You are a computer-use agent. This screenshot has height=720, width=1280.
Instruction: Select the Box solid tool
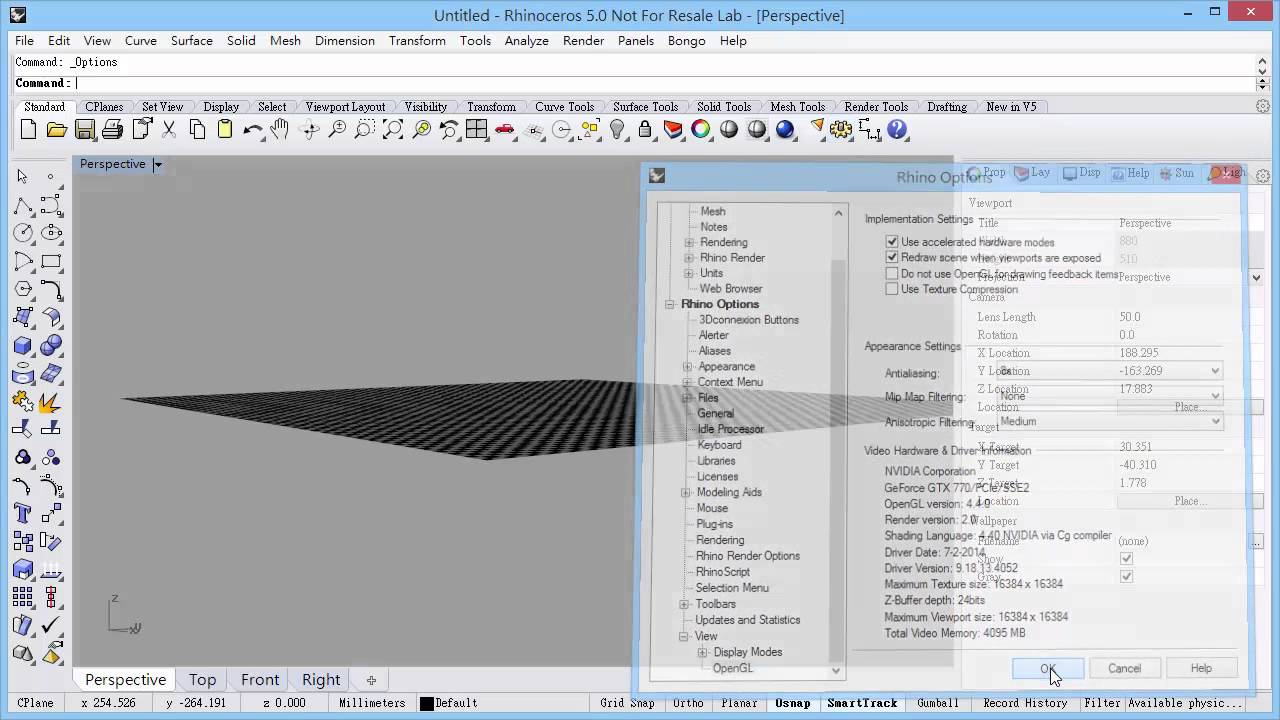[23, 345]
